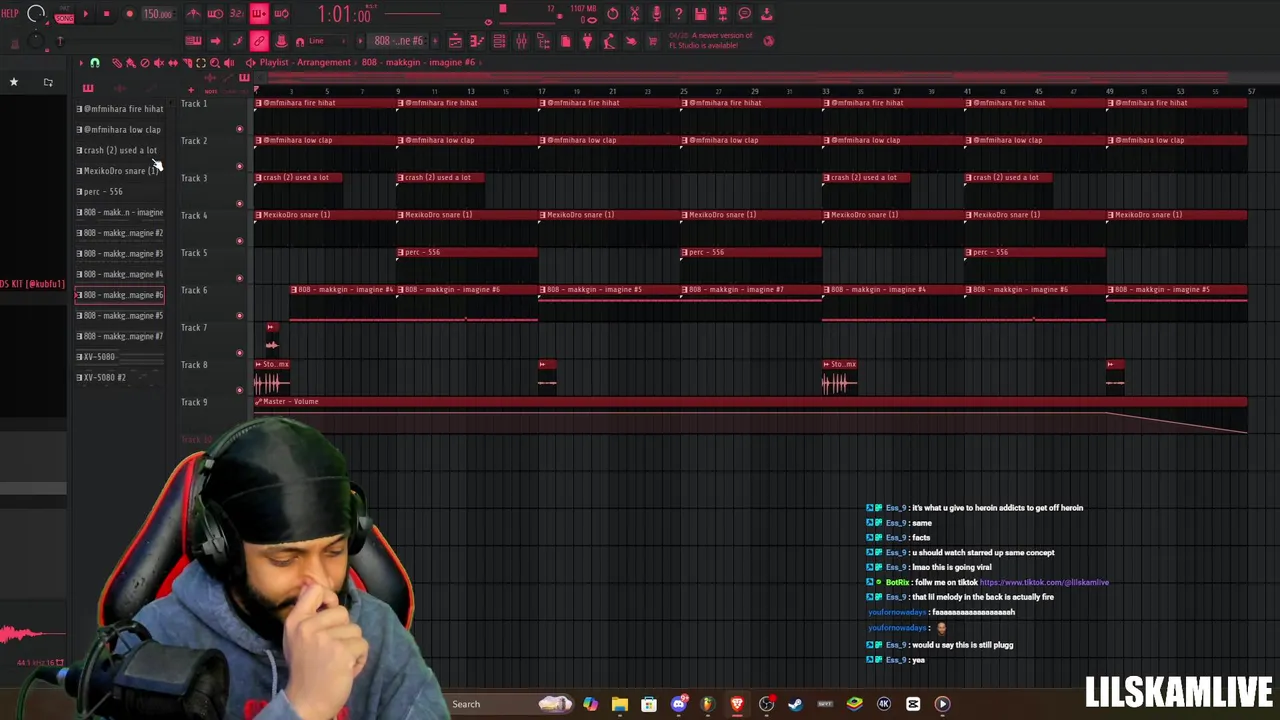This screenshot has height=720, width=1280.
Task: Open Microsoft Store from taskbar
Action: tap(649, 704)
